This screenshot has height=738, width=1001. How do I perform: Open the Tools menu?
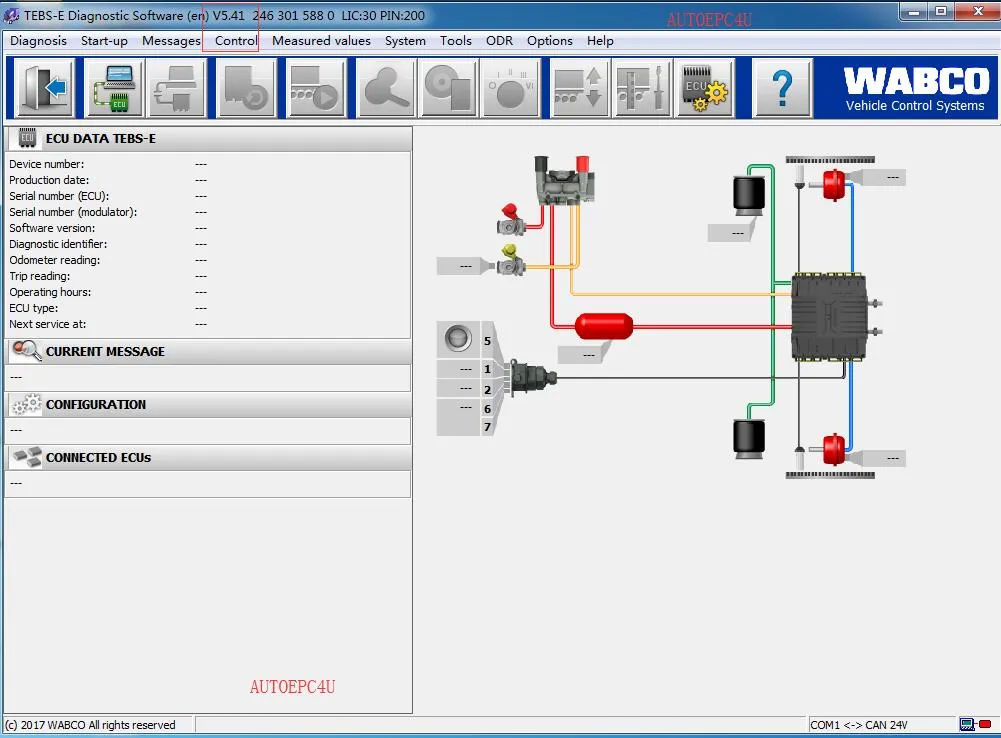coord(455,41)
